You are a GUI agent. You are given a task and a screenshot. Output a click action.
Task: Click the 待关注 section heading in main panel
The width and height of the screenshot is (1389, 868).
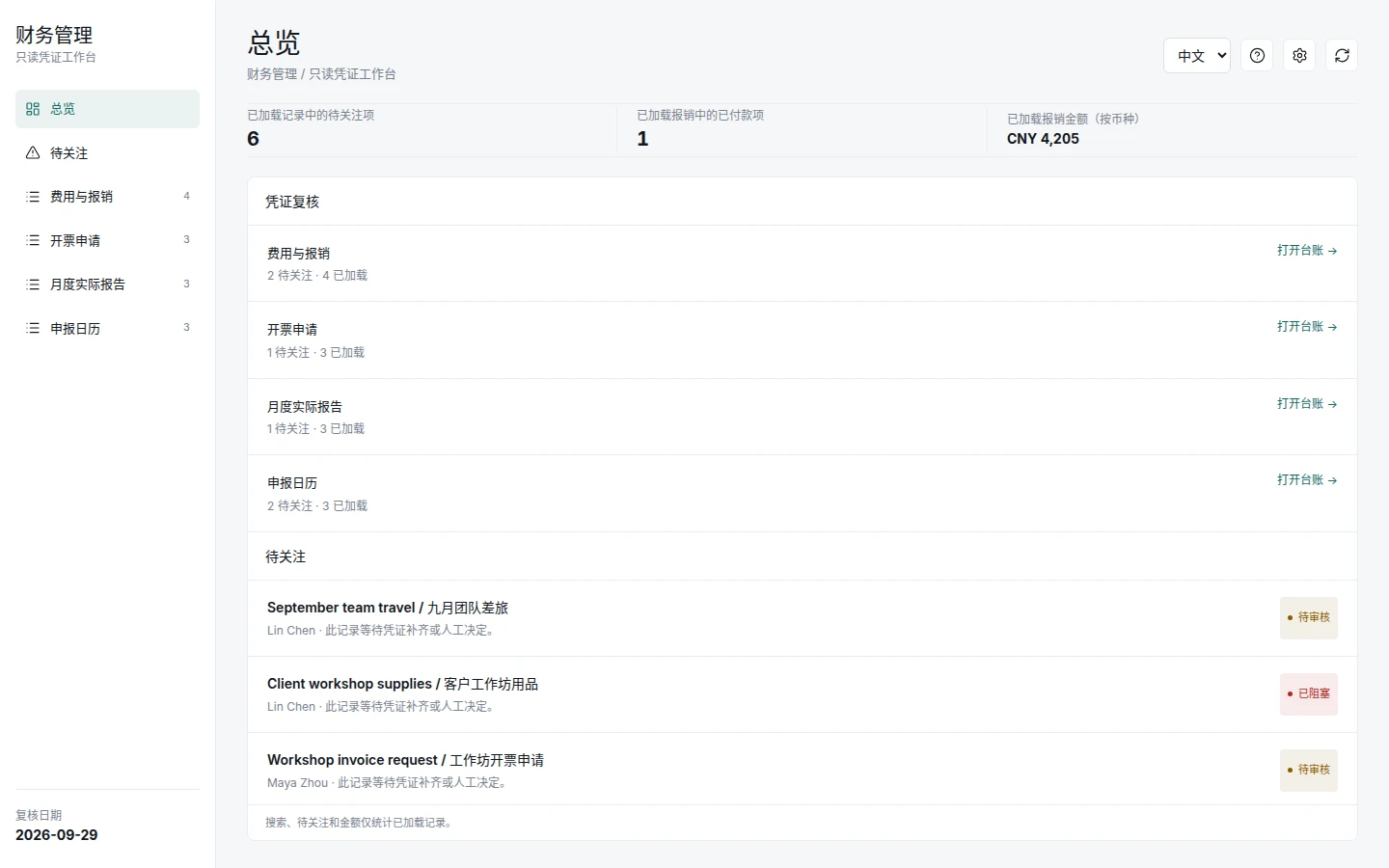click(x=286, y=556)
